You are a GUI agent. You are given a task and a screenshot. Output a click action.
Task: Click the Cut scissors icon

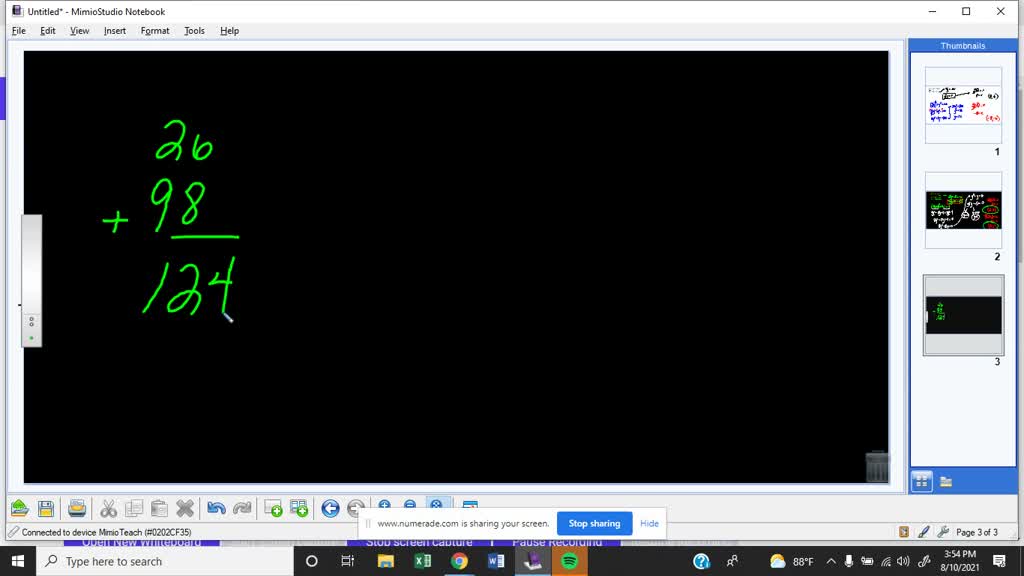point(108,508)
